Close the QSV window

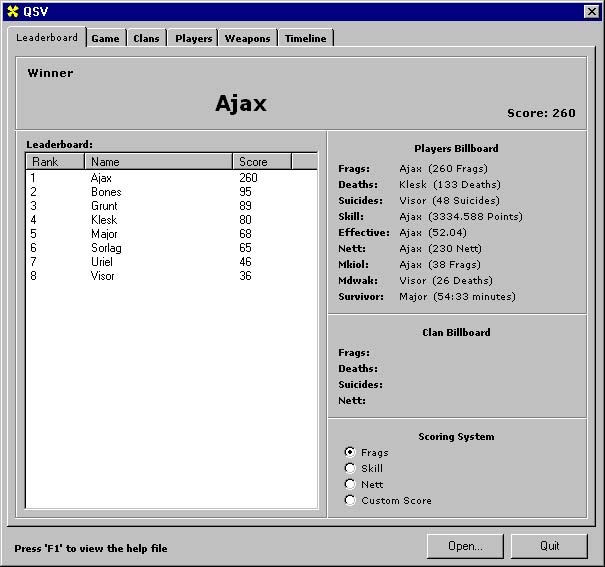coord(591,11)
